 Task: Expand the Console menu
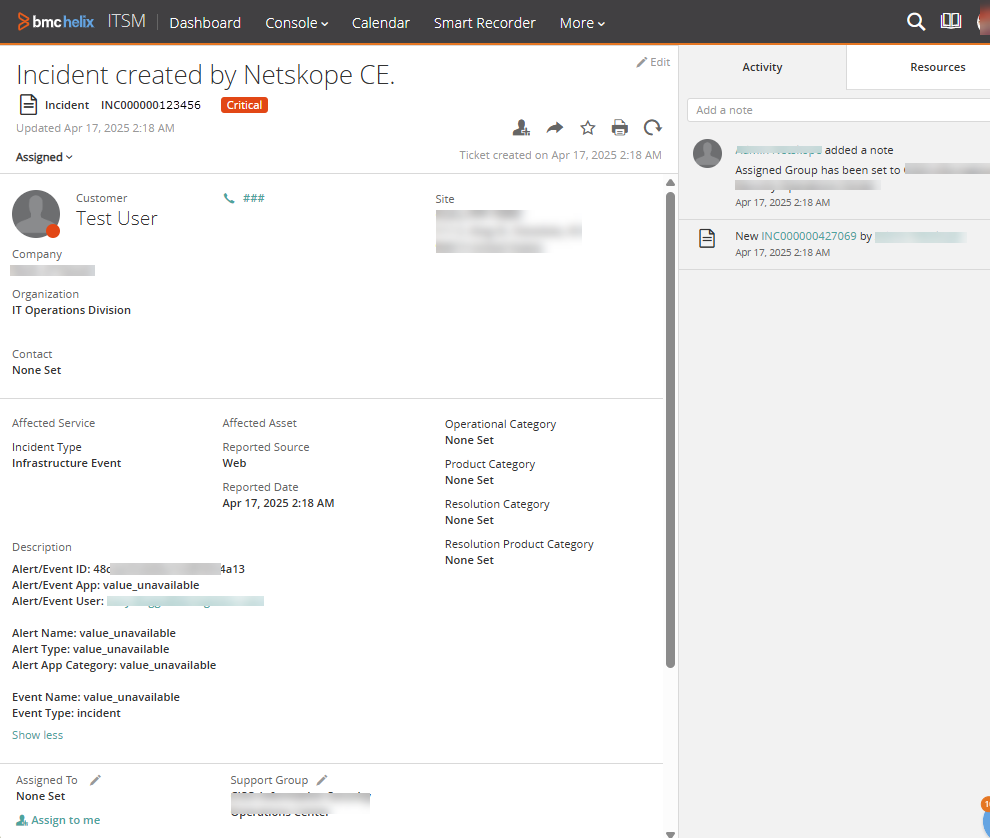click(x=296, y=23)
